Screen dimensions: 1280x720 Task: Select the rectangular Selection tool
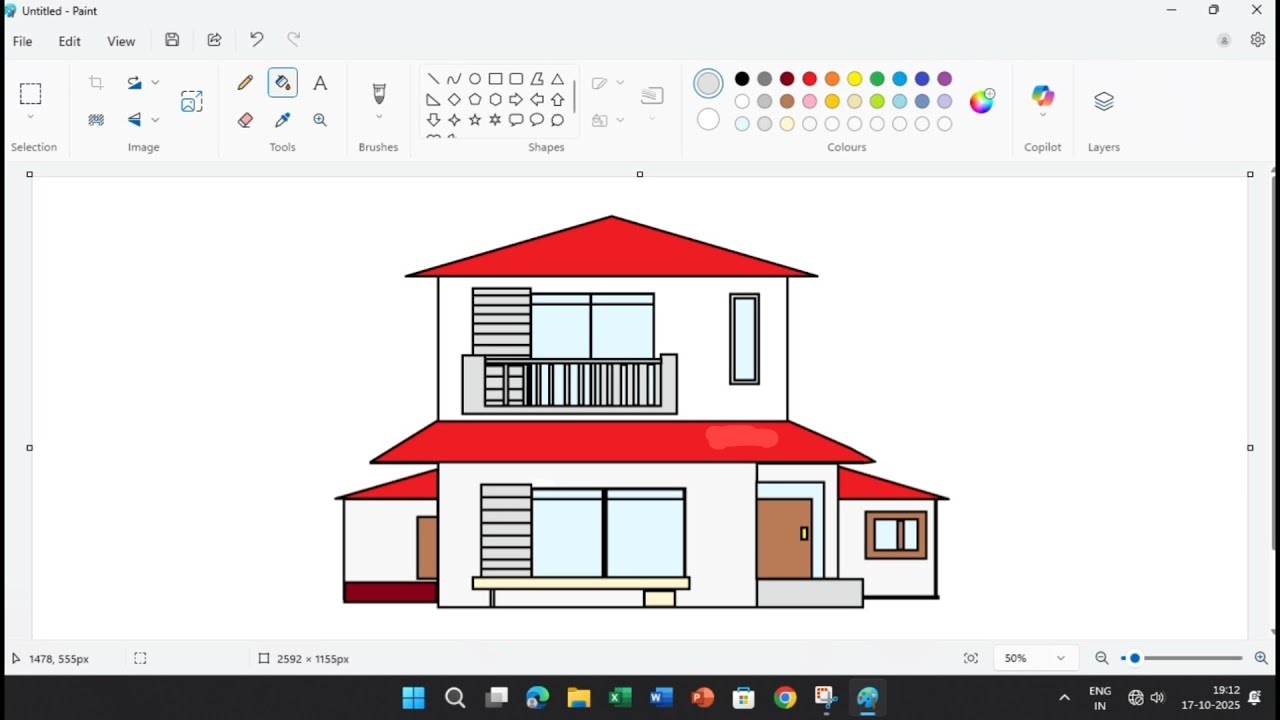point(30,94)
